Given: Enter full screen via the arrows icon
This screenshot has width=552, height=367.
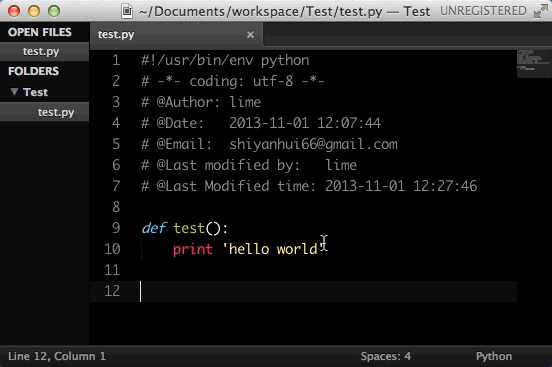Looking at the screenshot, I should (x=540, y=11).
